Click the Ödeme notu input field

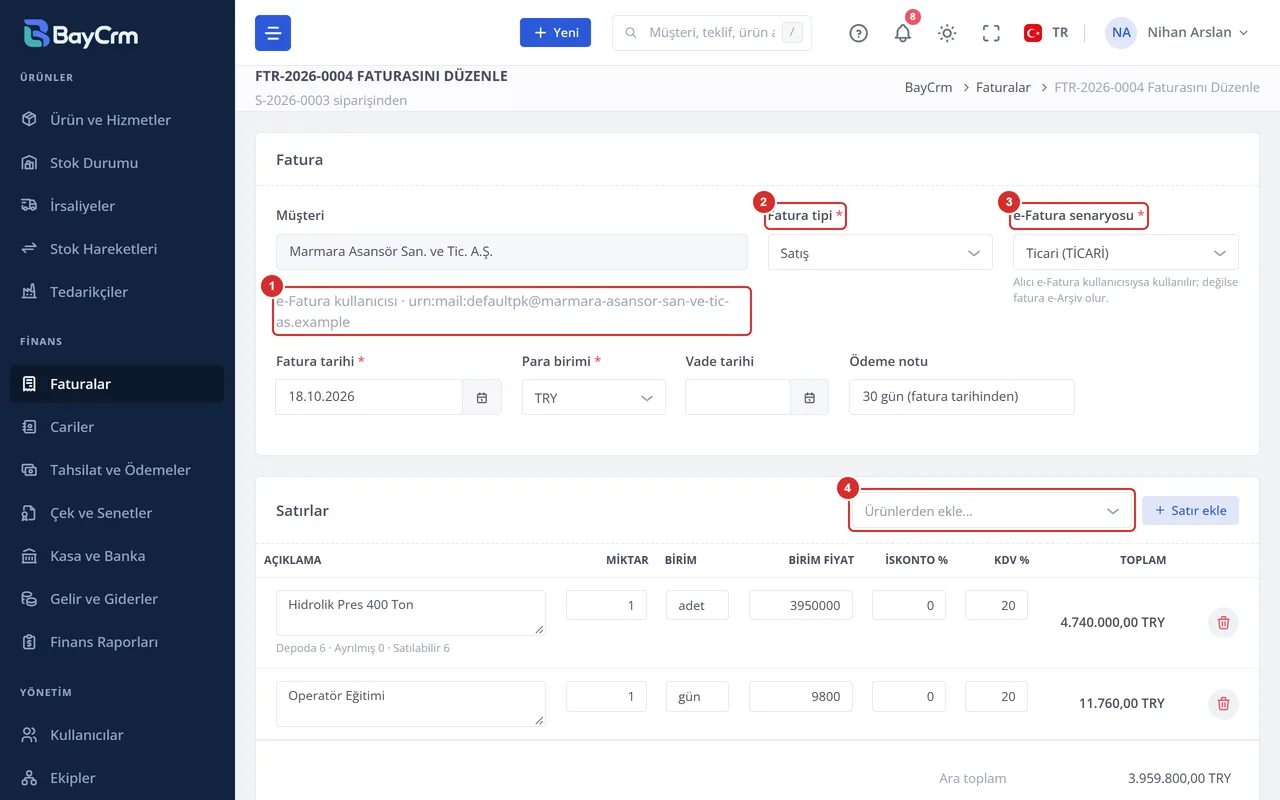pyautogui.click(x=962, y=397)
